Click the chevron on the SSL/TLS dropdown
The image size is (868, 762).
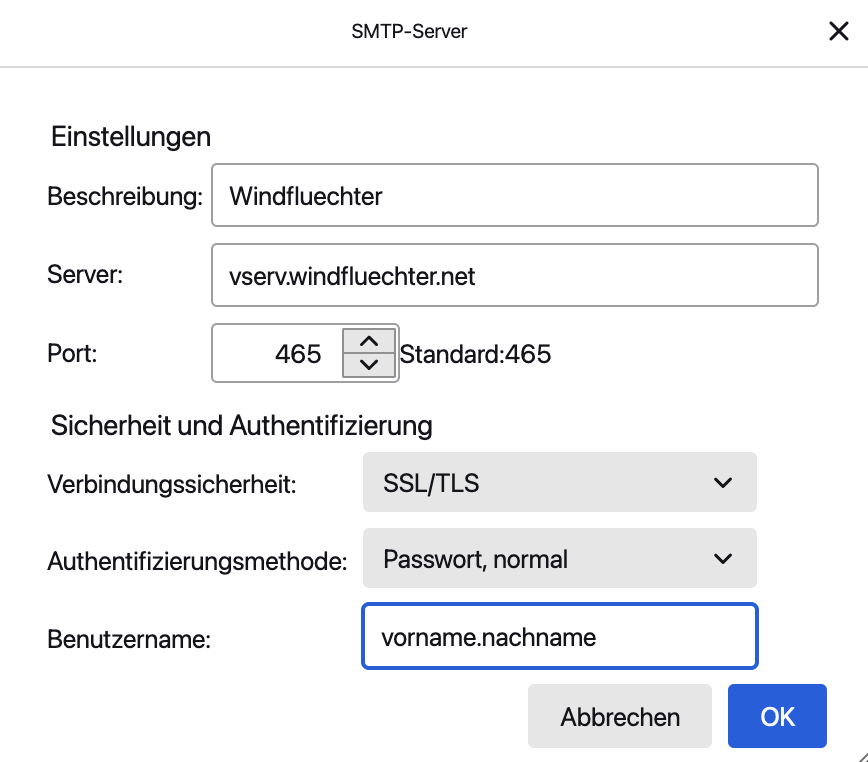tap(722, 483)
